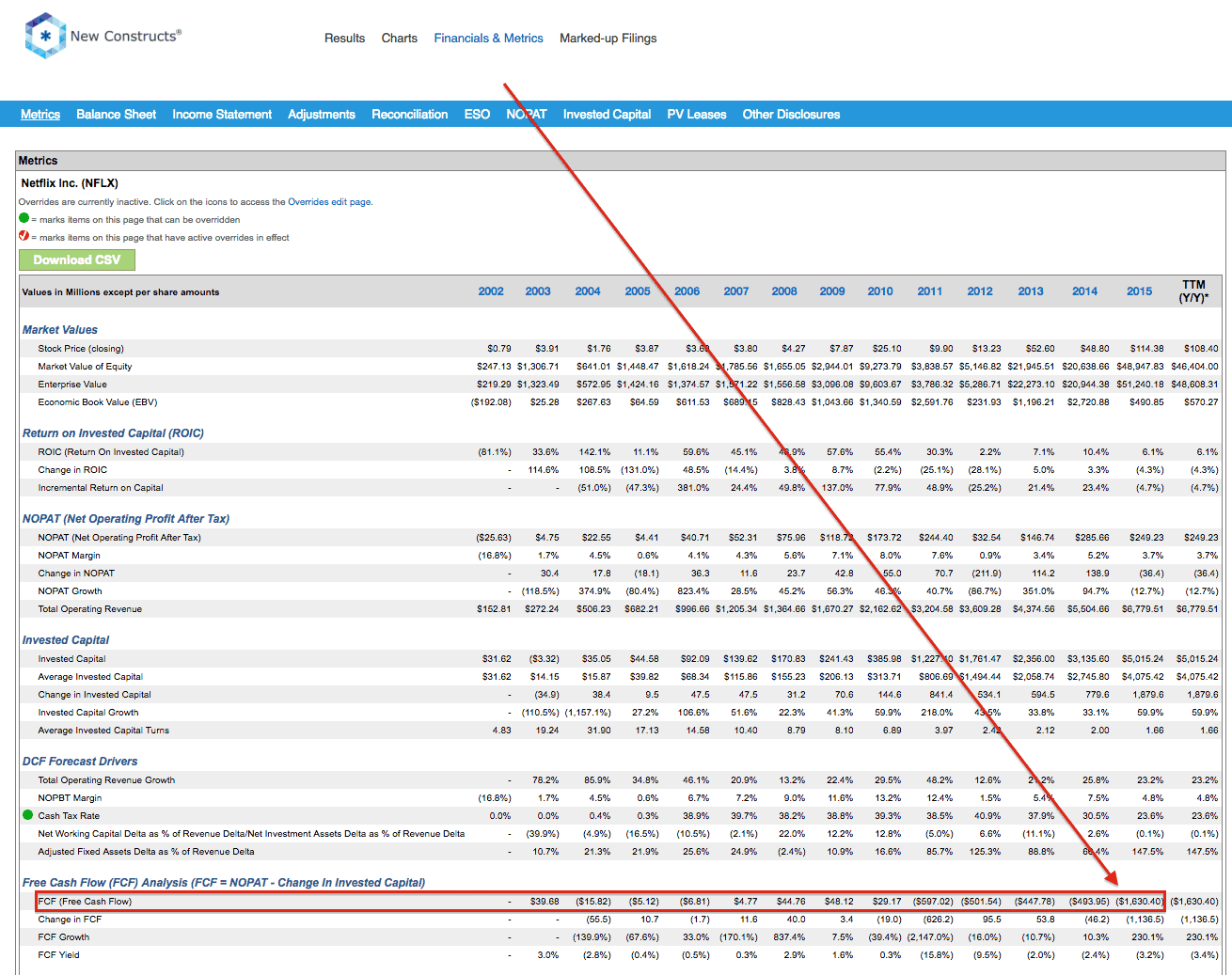Click Incremental Return on Capital row label
Viewport: 1232px width, 975px height.
[101, 488]
